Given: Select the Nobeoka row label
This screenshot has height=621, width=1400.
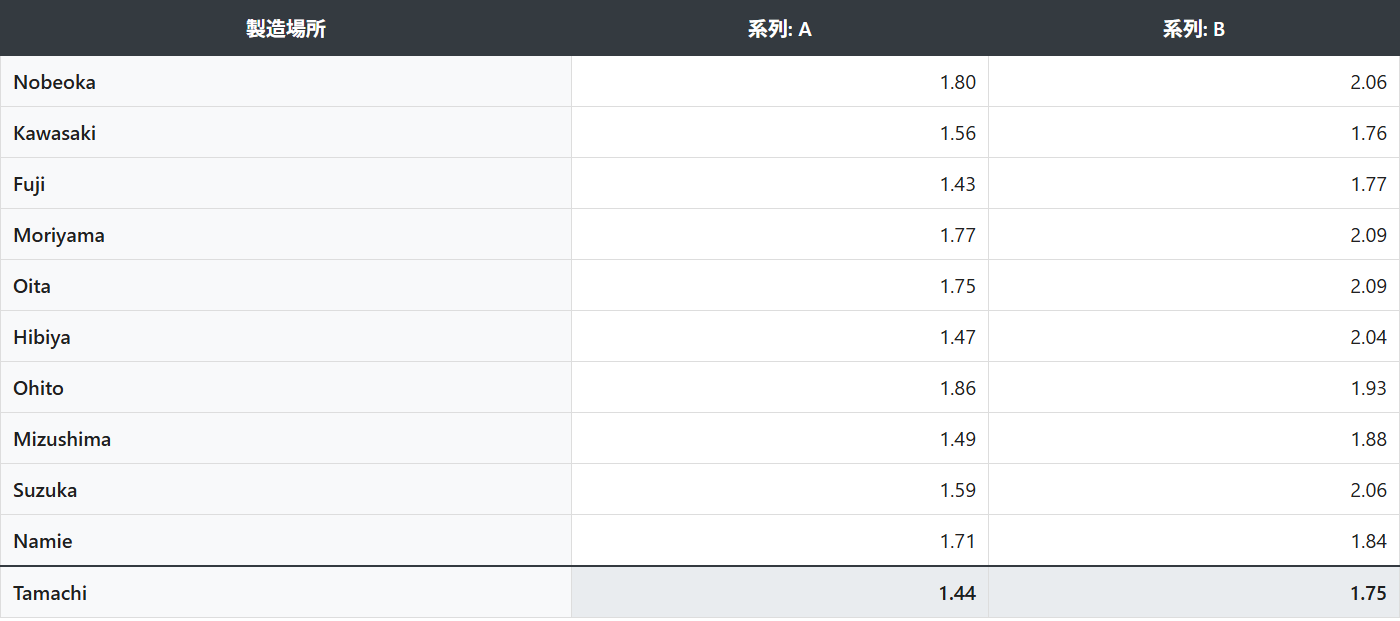Looking at the screenshot, I should pyautogui.click(x=55, y=82).
